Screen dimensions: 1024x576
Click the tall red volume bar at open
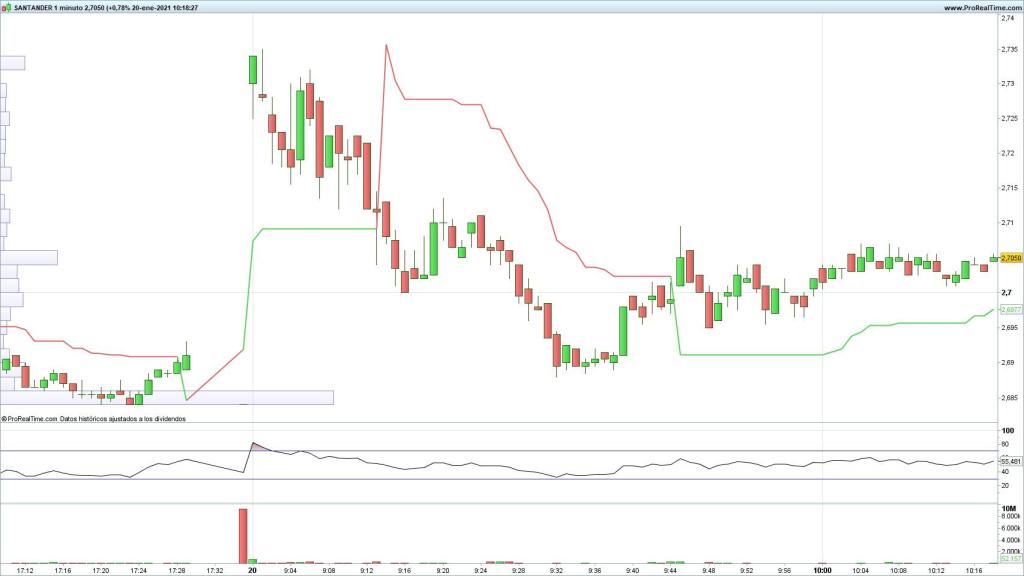242,535
